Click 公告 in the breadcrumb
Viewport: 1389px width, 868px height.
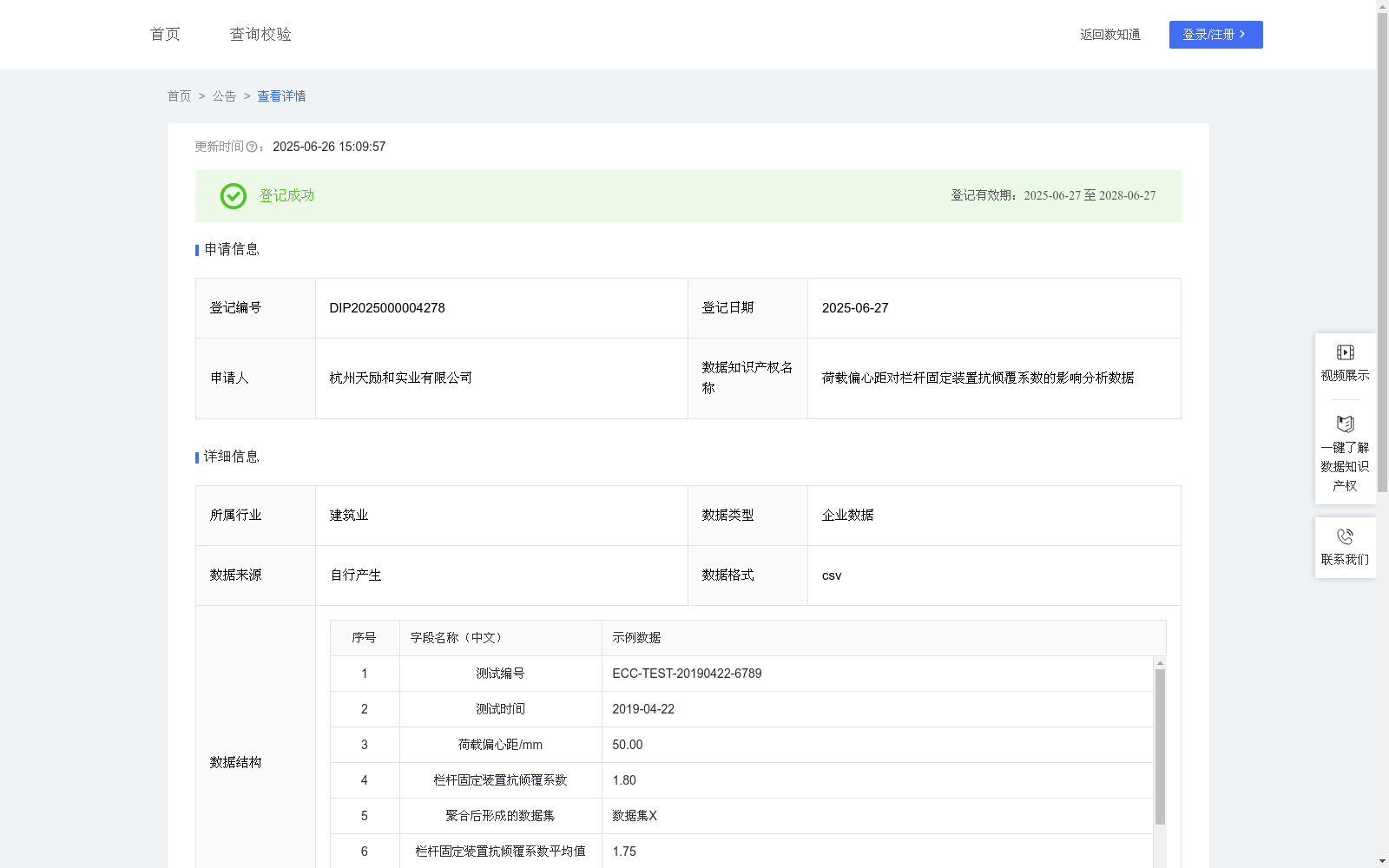click(x=224, y=96)
